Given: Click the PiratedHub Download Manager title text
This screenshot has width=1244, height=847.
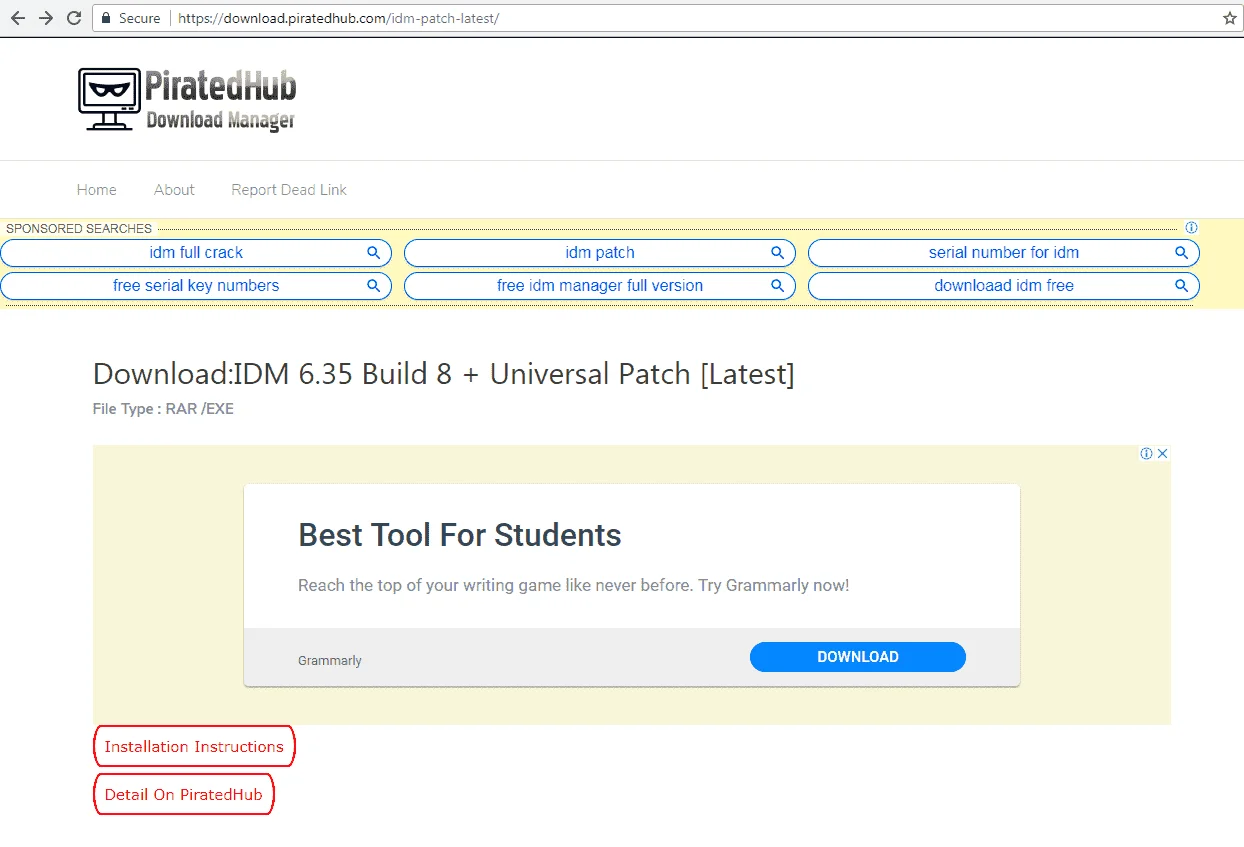Looking at the screenshot, I should pyautogui.click(x=220, y=100).
